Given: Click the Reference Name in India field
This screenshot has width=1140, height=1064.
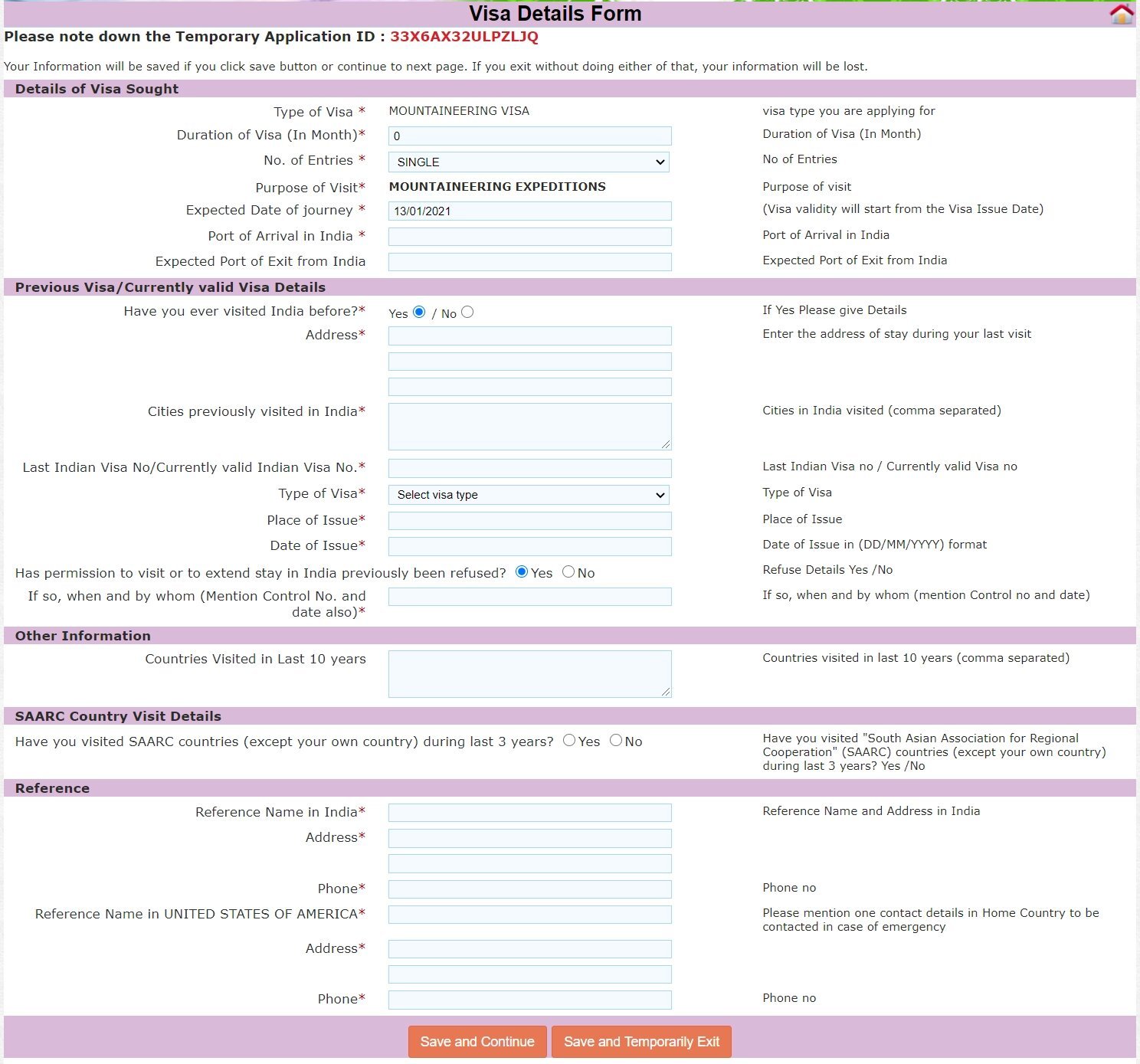Looking at the screenshot, I should point(530,813).
